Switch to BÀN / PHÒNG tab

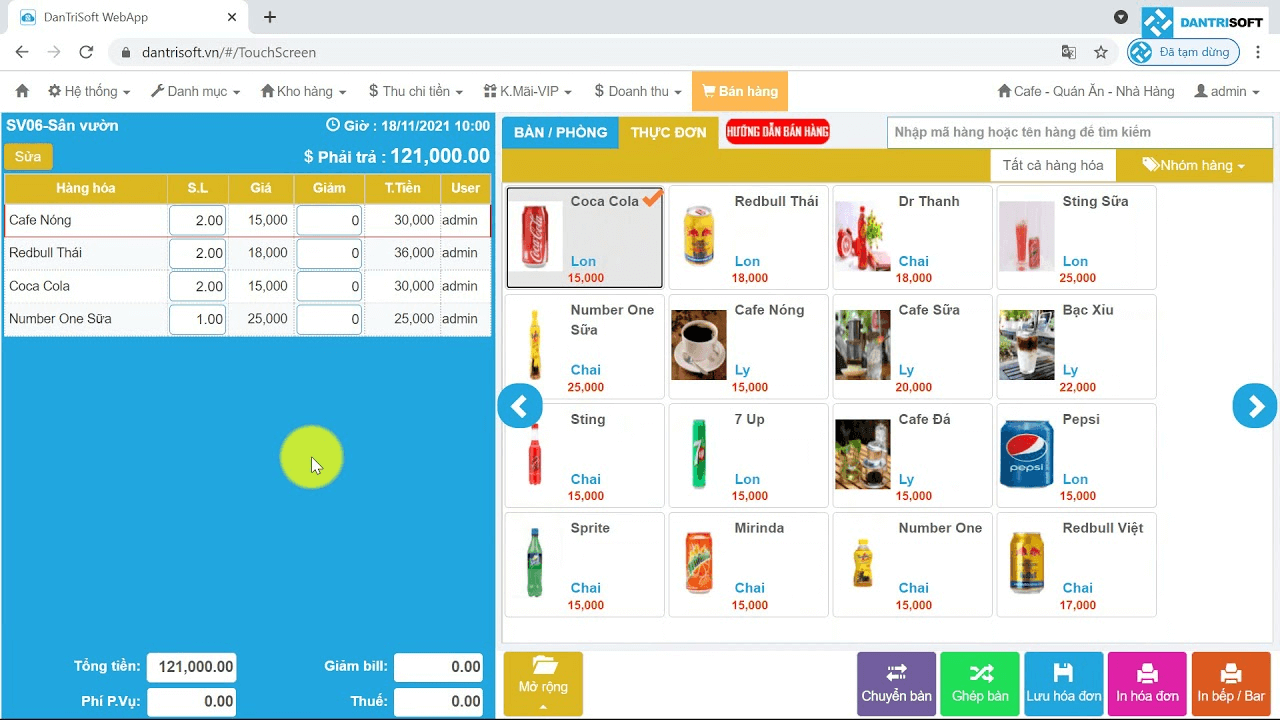[x=560, y=132]
